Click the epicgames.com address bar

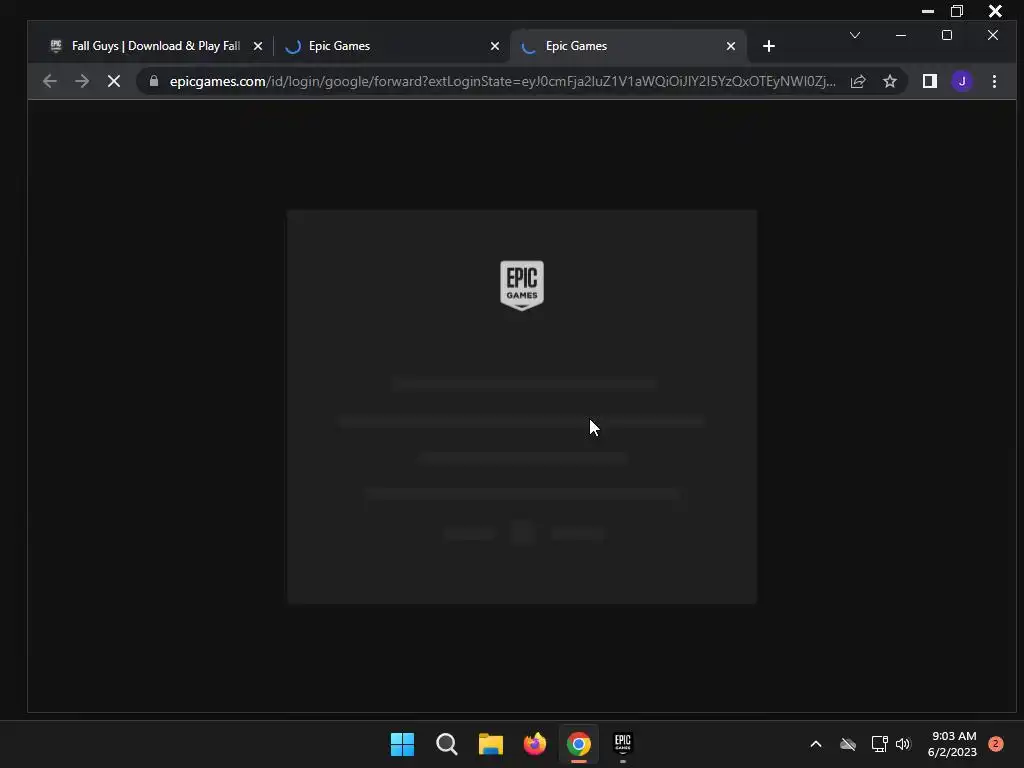(x=502, y=82)
